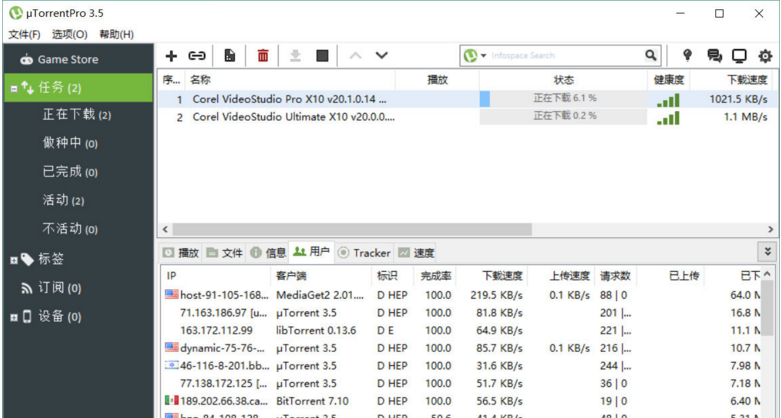Viewport: 781px width, 418px height.
Task: Click the search magnifier icon
Action: pos(651,55)
